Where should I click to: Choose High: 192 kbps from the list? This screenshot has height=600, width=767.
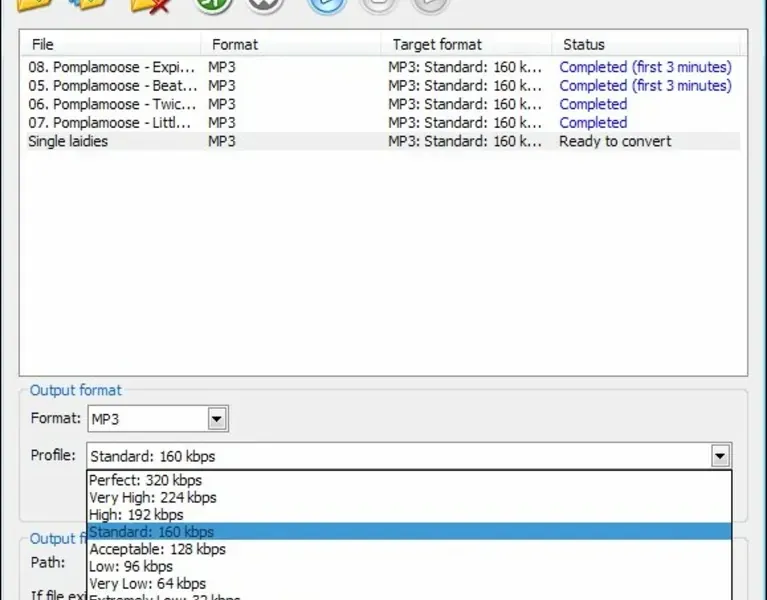(409, 514)
